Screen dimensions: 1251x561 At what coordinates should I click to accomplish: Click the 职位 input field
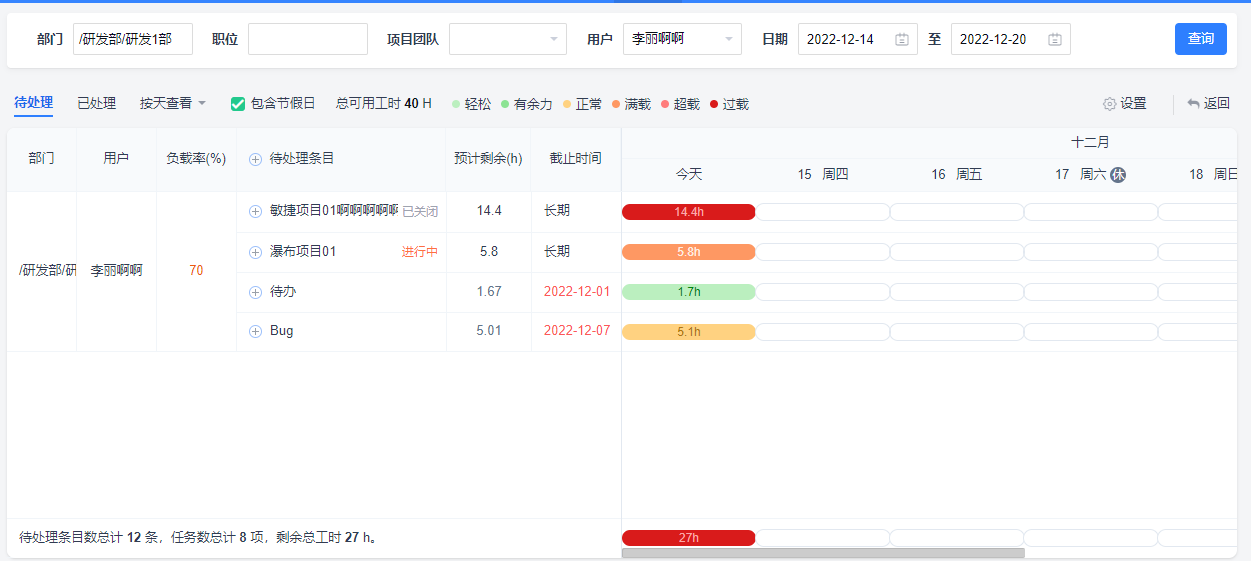(308, 39)
